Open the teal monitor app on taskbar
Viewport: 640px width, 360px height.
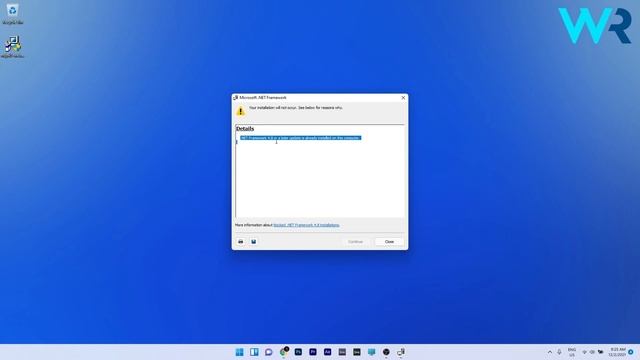pyautogui.click(x=371, y=352)
